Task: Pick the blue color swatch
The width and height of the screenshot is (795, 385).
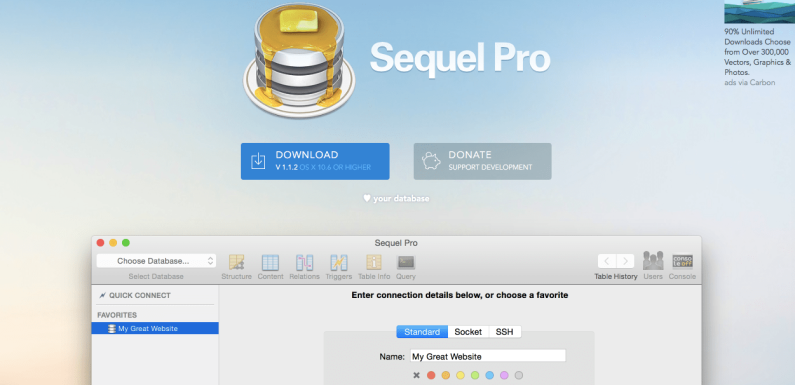Action: 489,375
